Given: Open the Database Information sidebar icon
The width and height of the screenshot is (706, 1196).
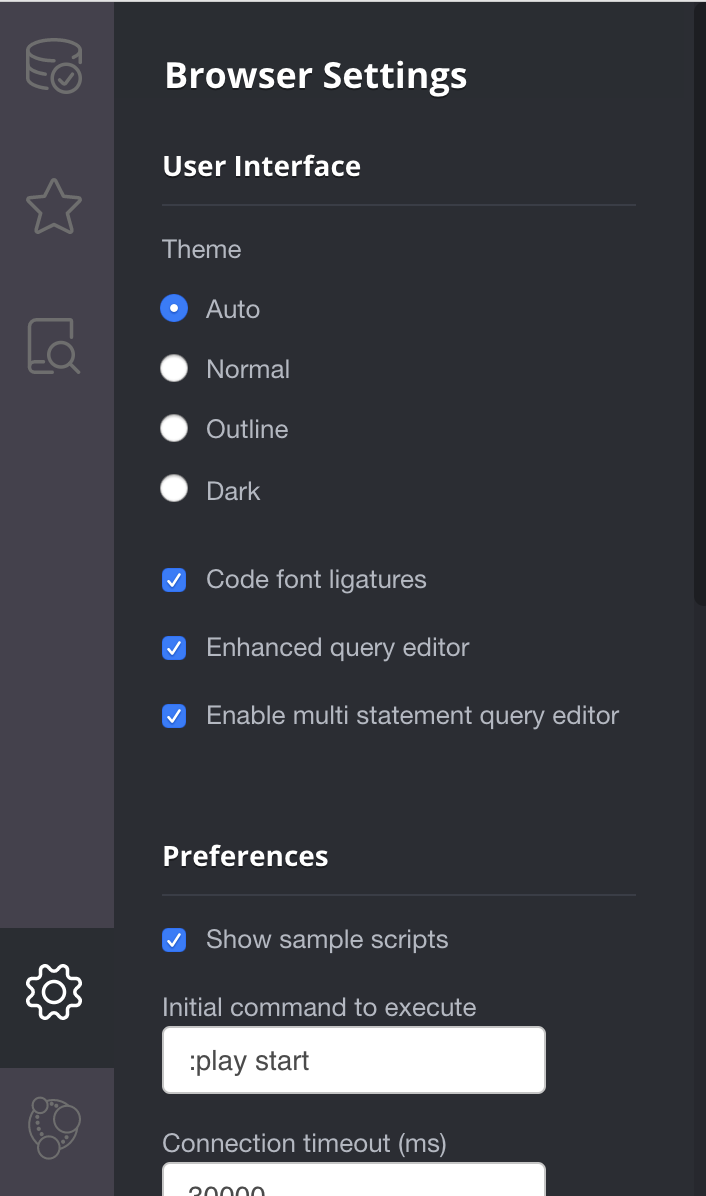Looking at the screenshot, I should pos(54,66).
